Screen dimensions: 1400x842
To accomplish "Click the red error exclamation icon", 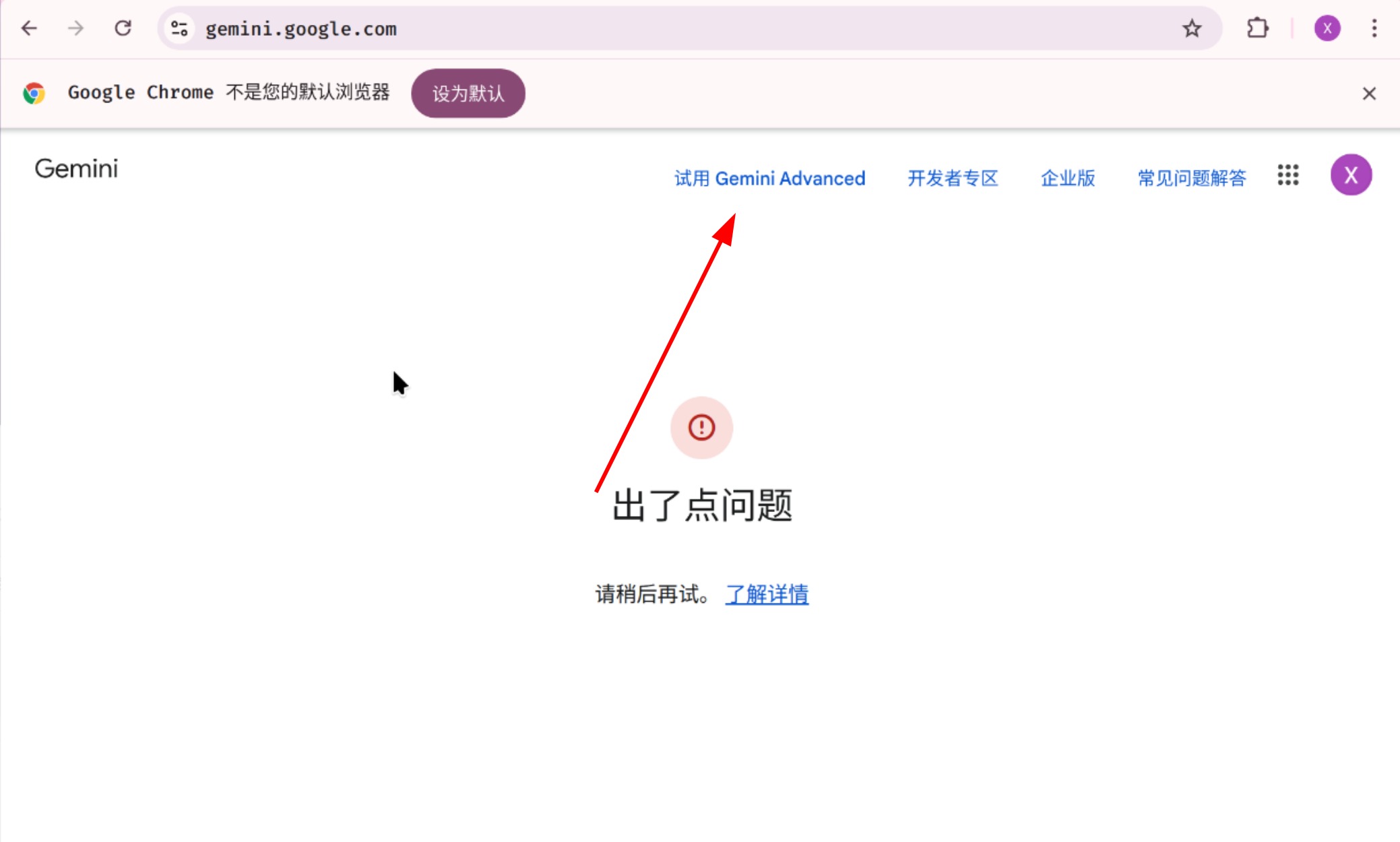I will [x=701, y=428].
